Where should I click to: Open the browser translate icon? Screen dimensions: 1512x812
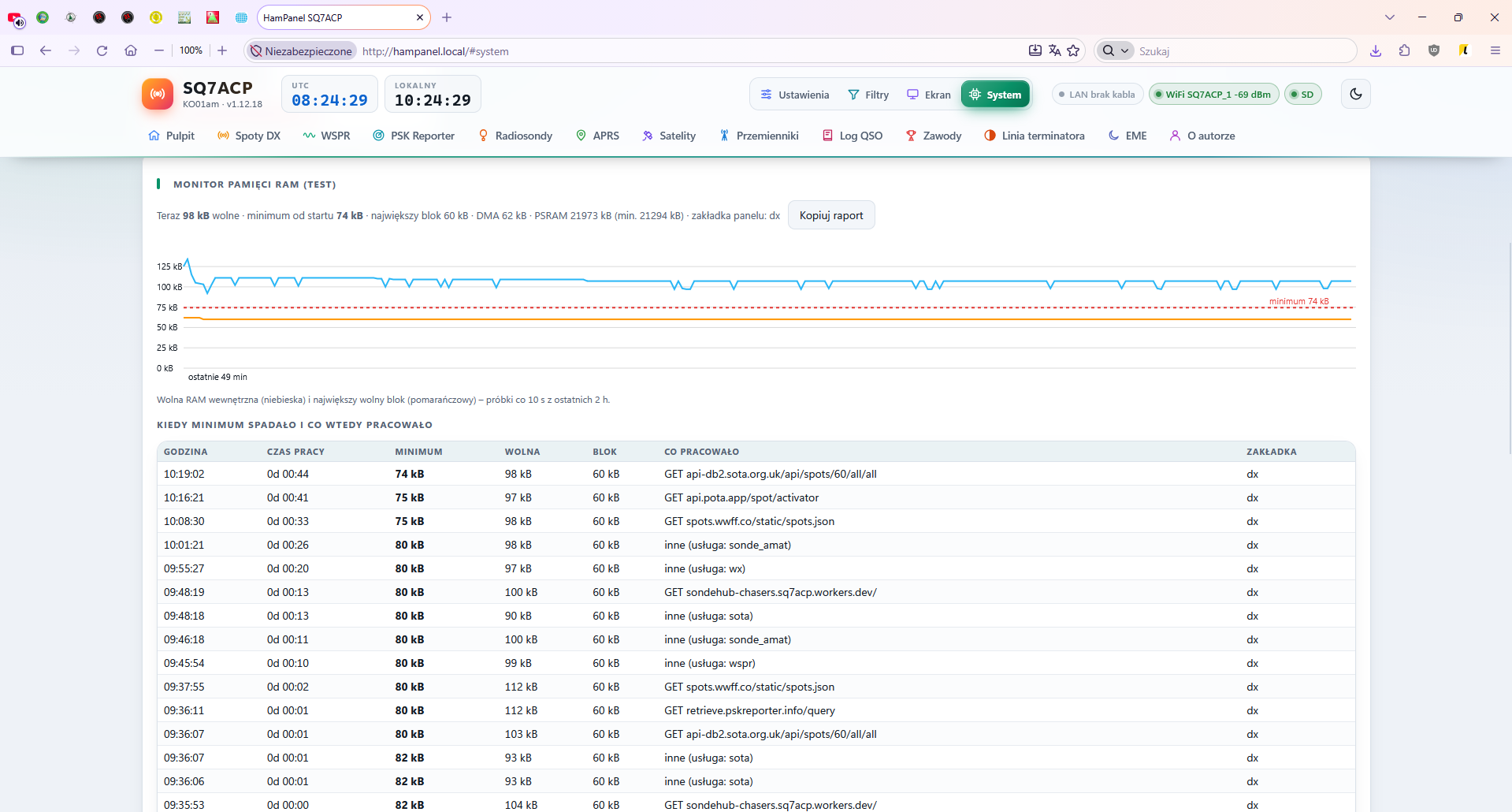pyautogui.click(x=1054, y=50)
